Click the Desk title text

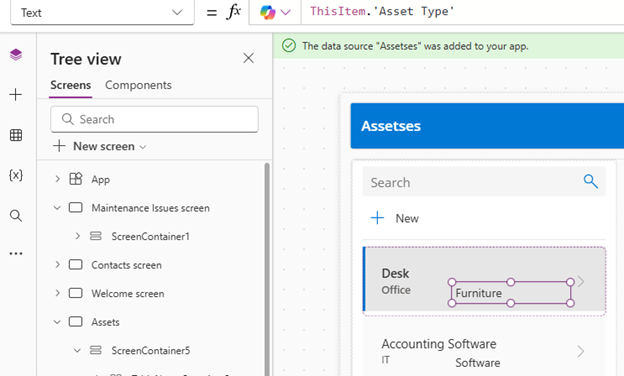395,273
